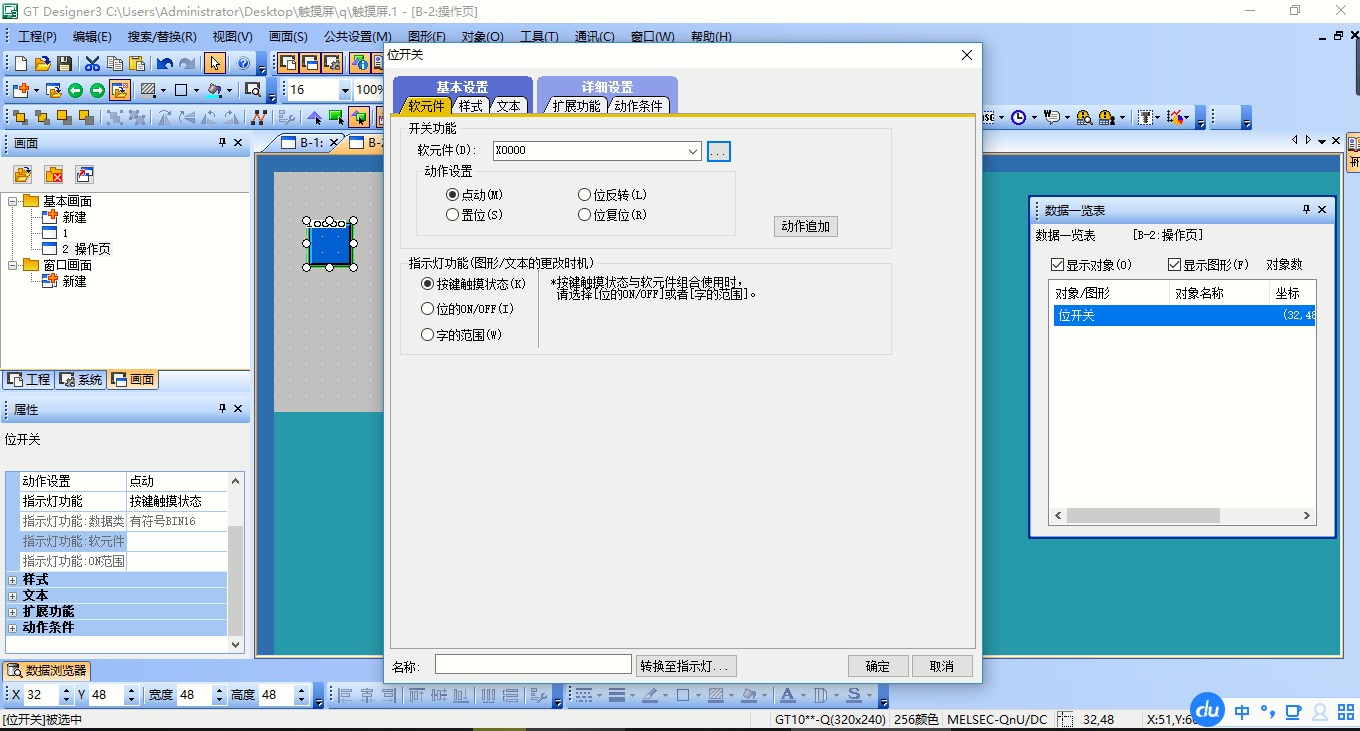The height and width of the screenshot is (731, 1360).
Task: Switch to the 样式 tab in dialog
Action: click(x=470, y=106)
